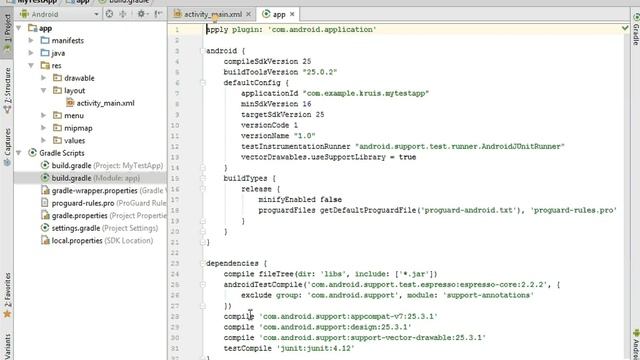The height and width of the screenshot is (360, 640).
Task: Select build.gradle (Project: MyTestApp)
Action: [102, 166]
